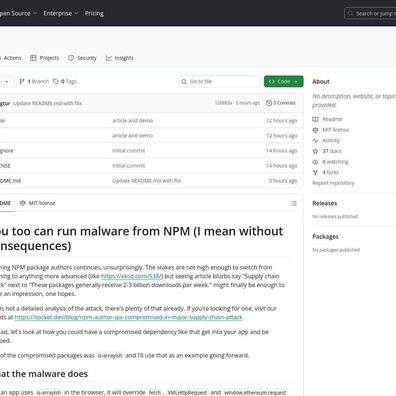Click the book icon next to Readme

[315, 119]
